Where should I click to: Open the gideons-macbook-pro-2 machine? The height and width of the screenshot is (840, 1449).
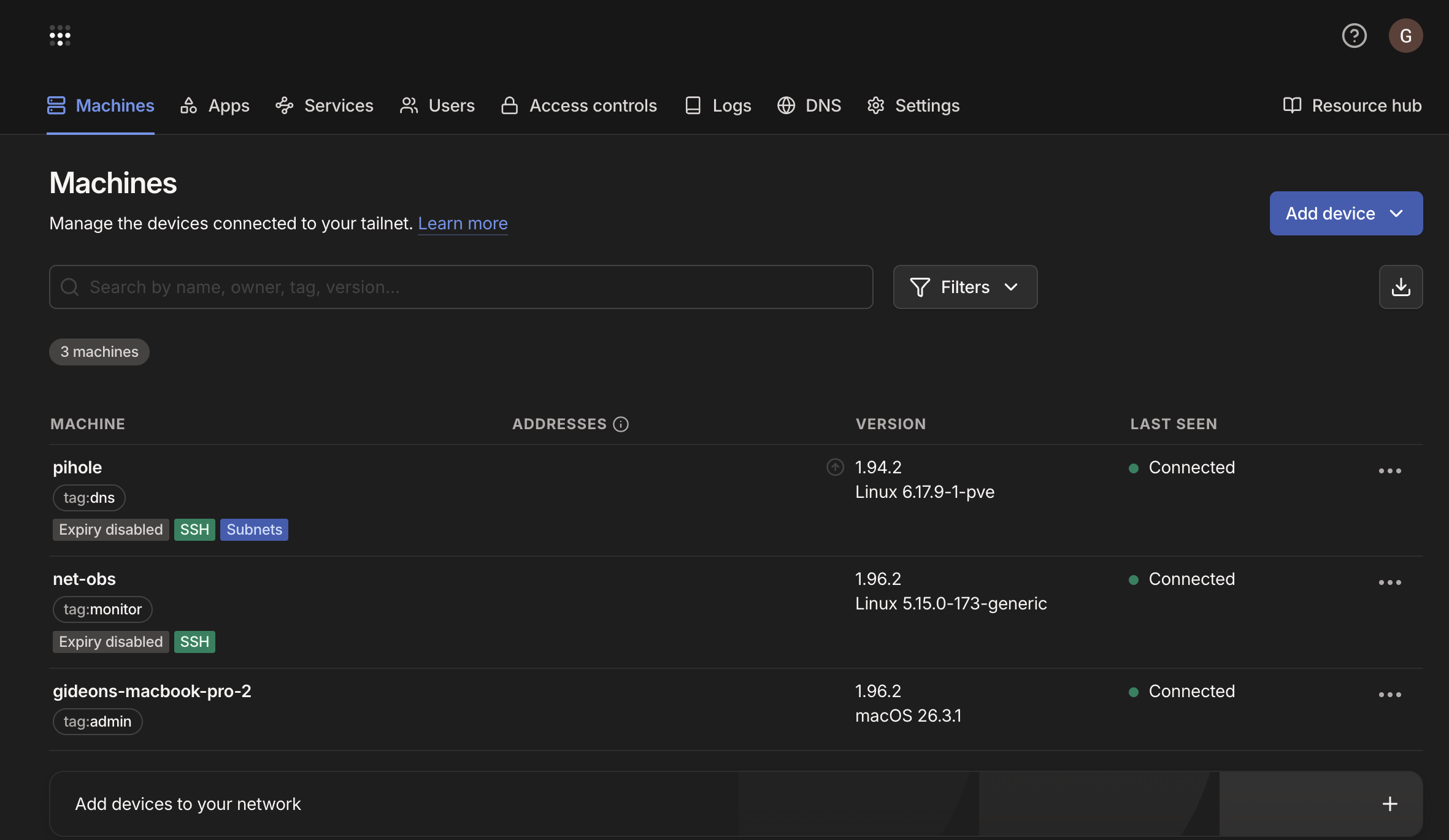click(152, 691)
